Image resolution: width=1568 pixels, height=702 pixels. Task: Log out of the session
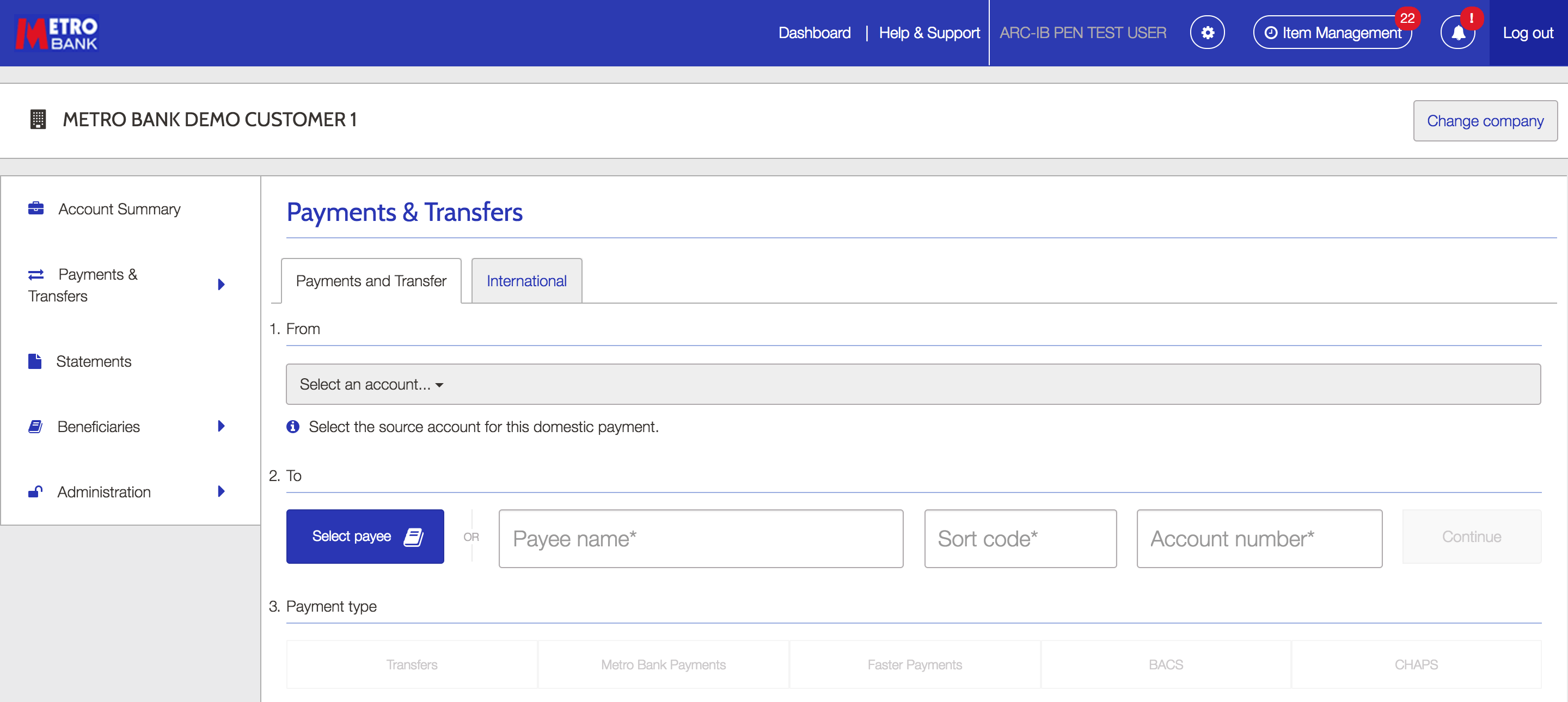coord(1527,33)
